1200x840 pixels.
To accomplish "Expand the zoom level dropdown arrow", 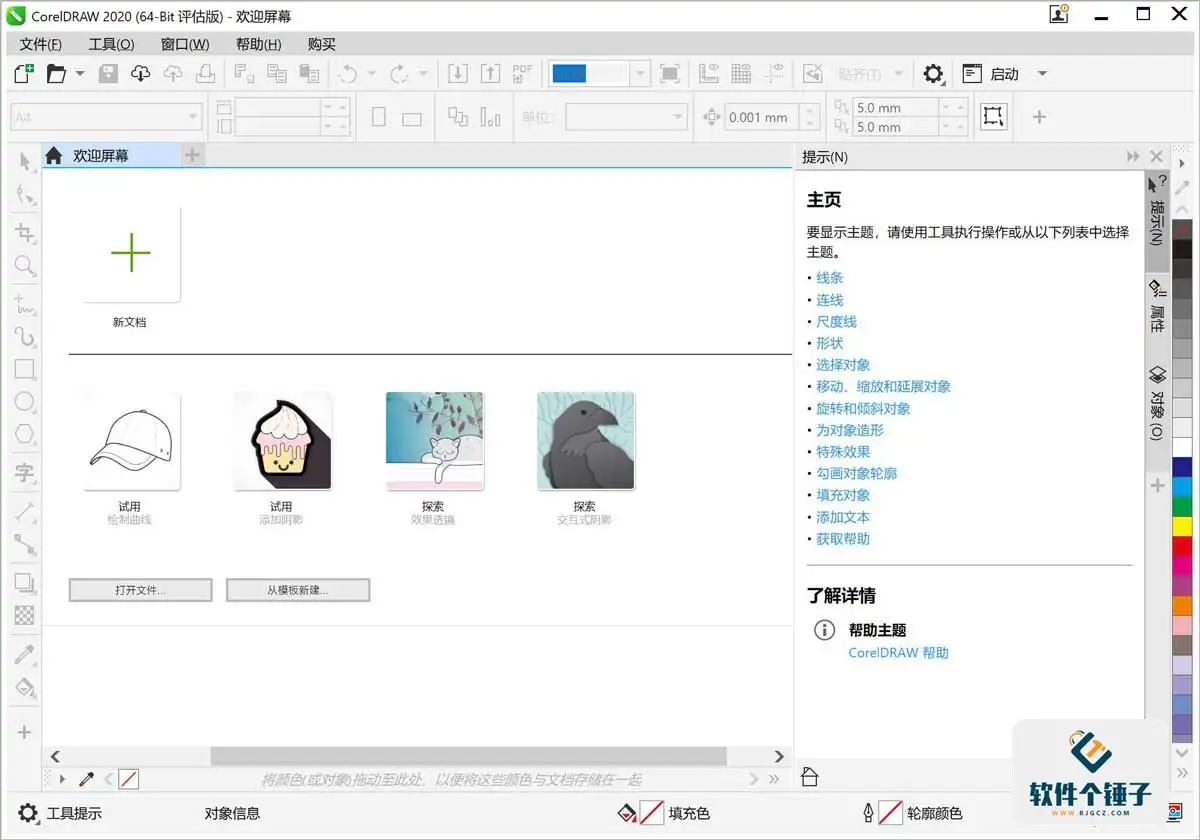I will 640,74.
